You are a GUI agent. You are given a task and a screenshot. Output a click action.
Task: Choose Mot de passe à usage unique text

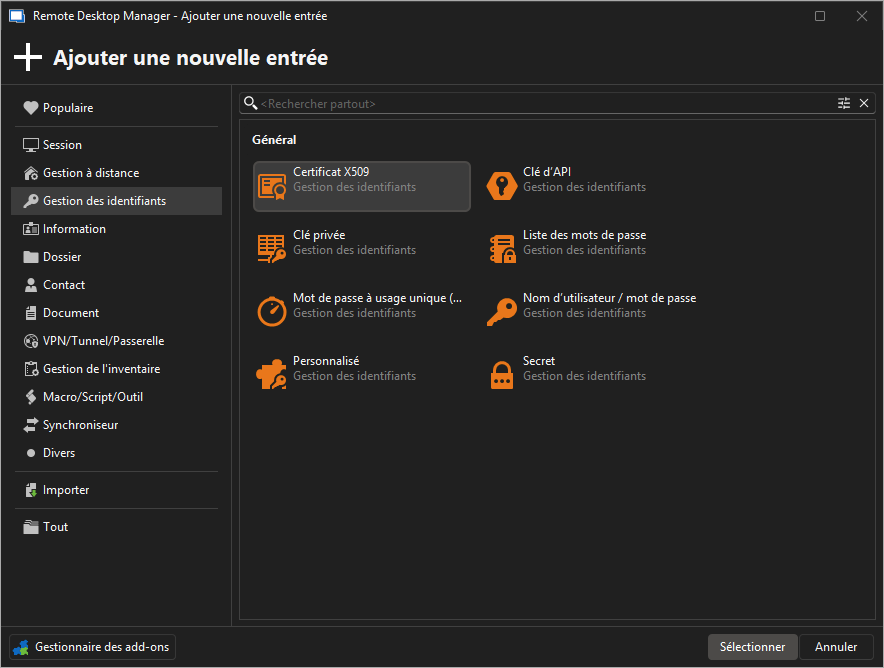[377, 298]
